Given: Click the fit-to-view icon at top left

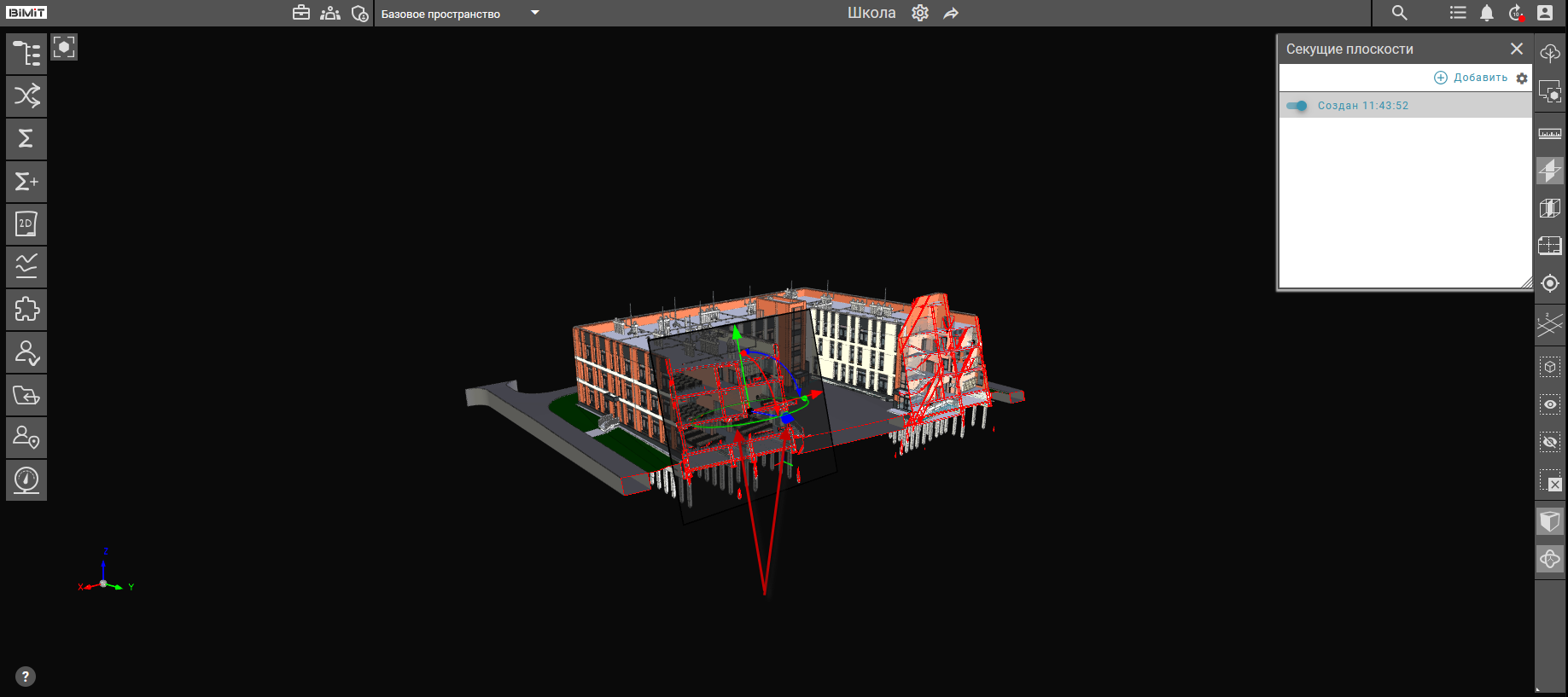Looking at the screenshot, I should click(64, 47).
